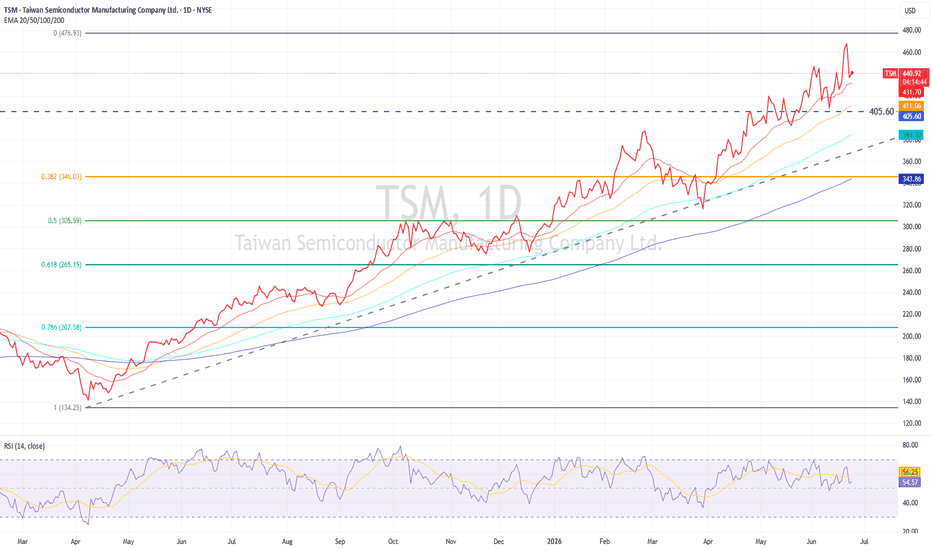Click the 0.786 (207.58) Fibonacci label
932x550 pixels.
pyautogui.click(x=61, y=327)
